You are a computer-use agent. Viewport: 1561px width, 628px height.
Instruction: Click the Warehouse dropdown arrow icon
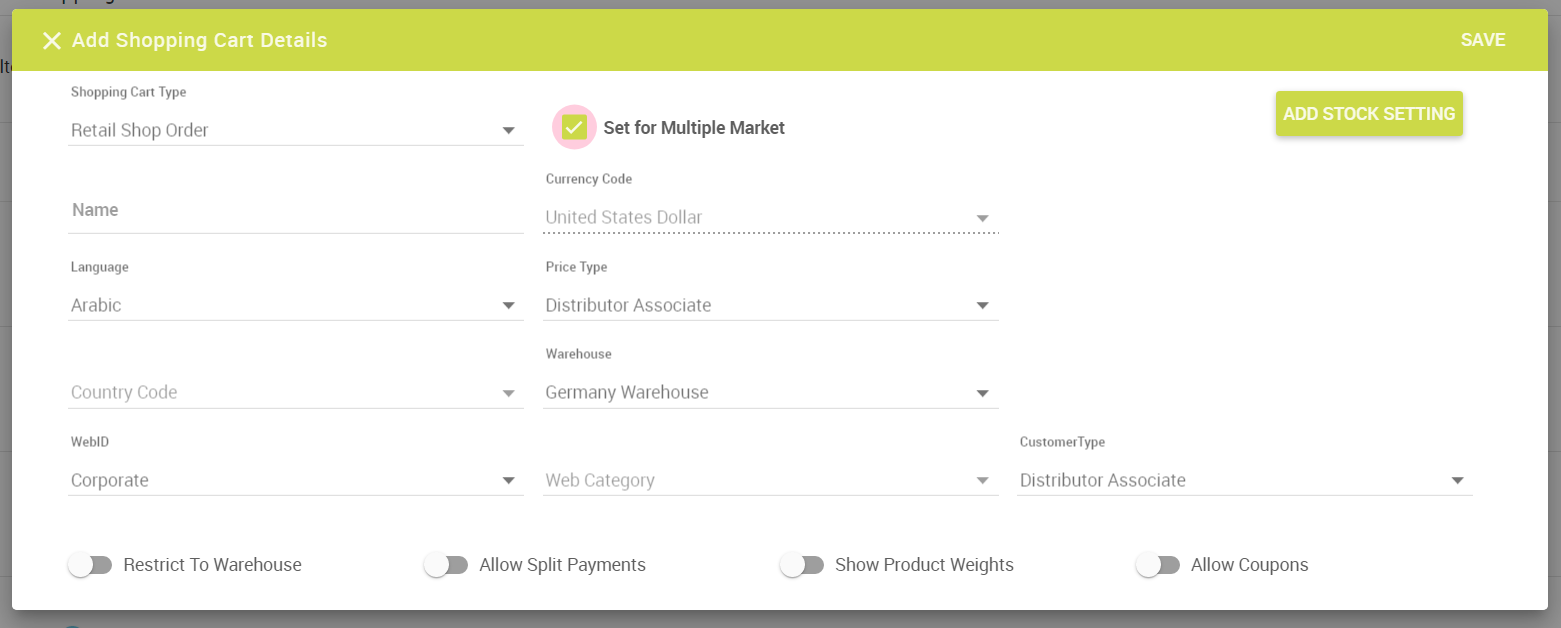click(982, 393)
